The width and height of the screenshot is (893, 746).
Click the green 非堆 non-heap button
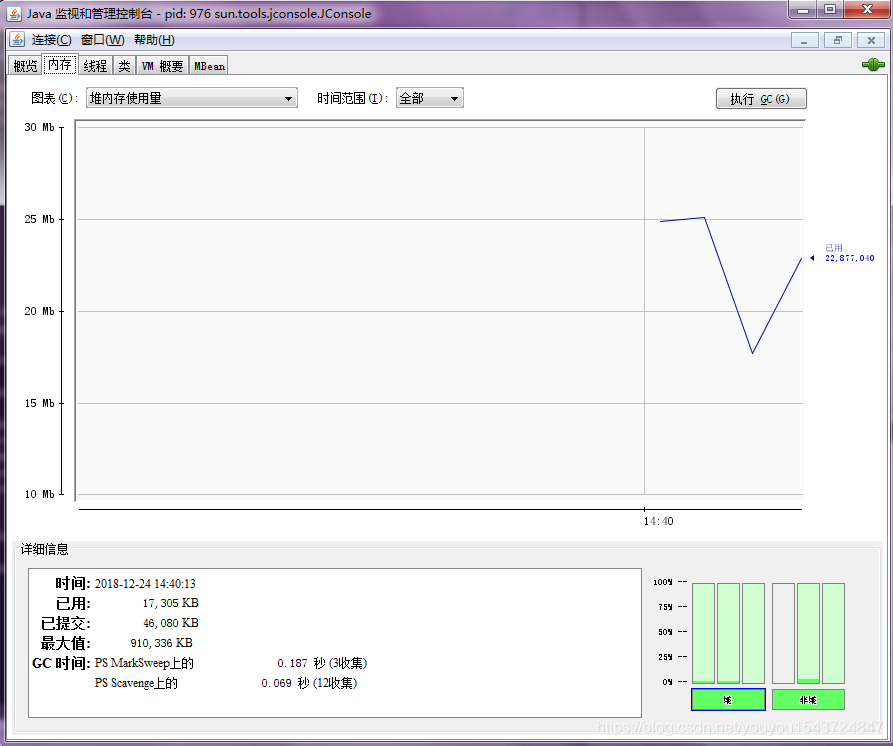808,699
